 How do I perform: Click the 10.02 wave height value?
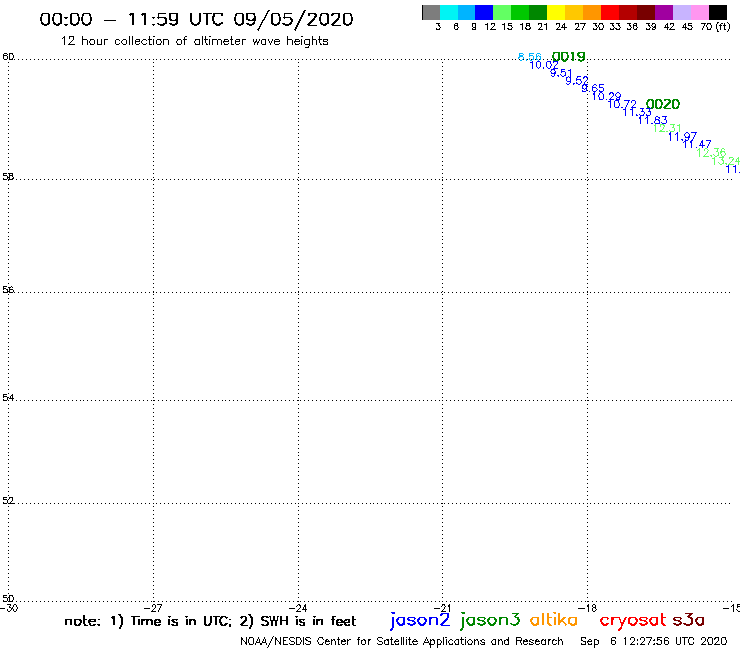tap(544, 65)
